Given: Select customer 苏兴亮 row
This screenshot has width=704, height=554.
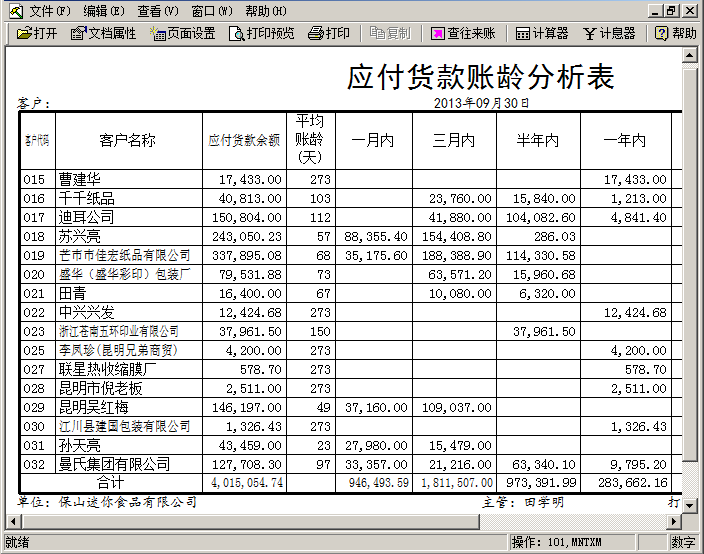Looking at the screenshot, I should pos(79,236).
